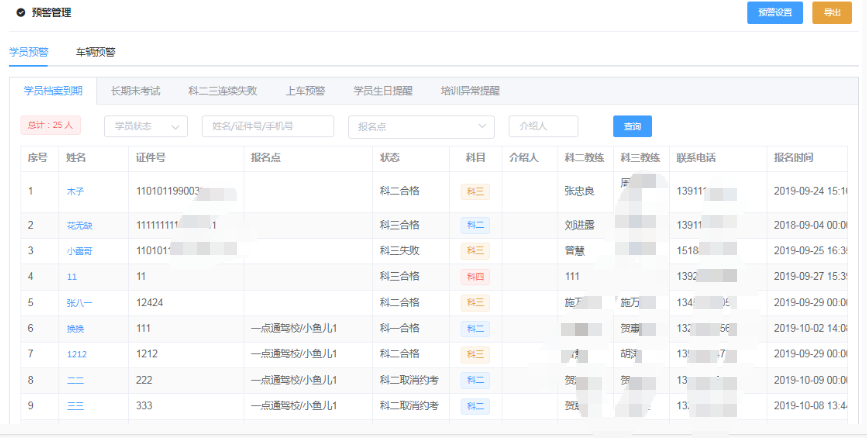The width and height of the screenshot is (867, 438).
Task: Click the 科一合格 status cell
Action: [400, 328]
